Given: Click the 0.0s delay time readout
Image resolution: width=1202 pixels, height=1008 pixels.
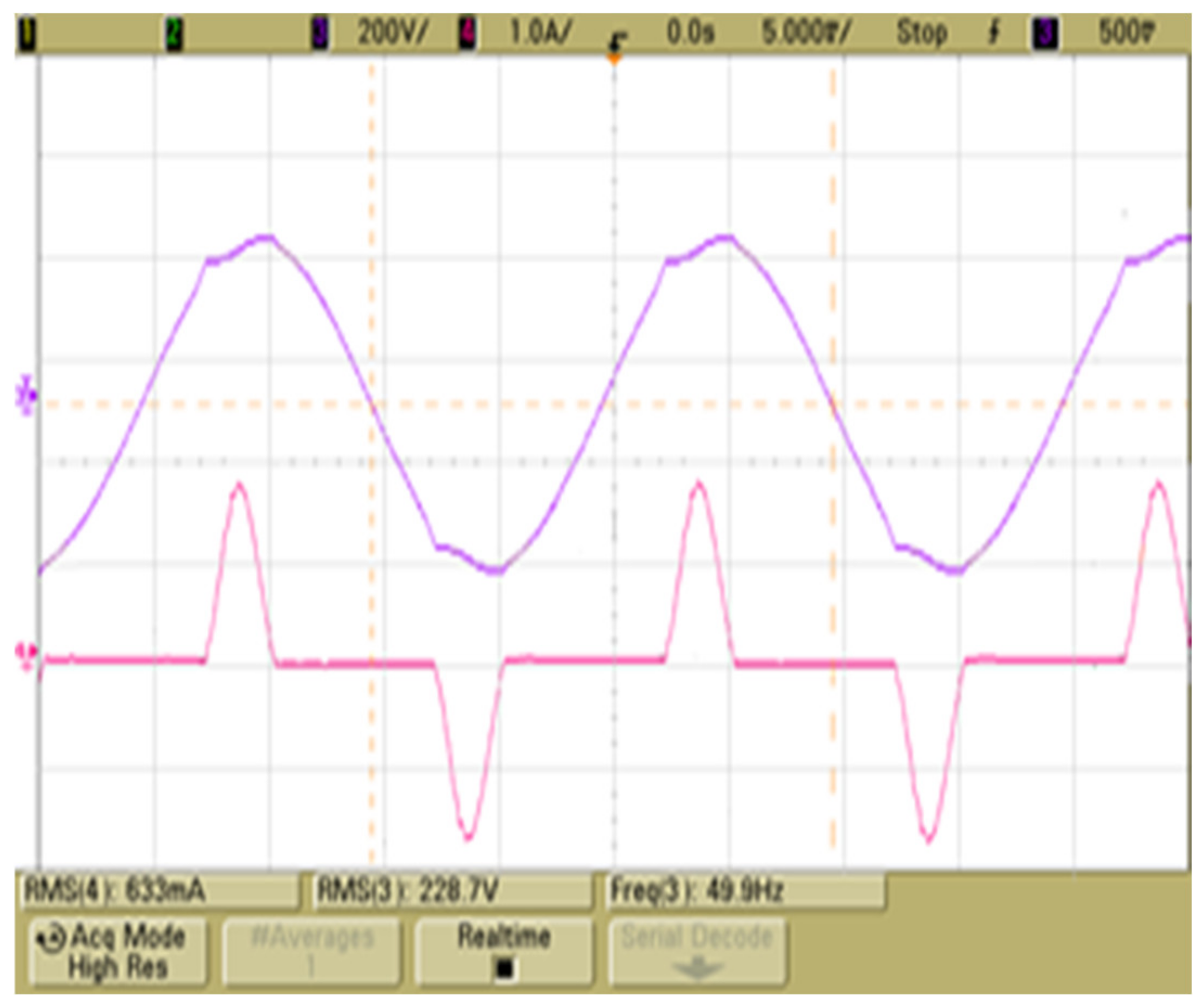Looking at the screenshot, I should coord(689,33).
